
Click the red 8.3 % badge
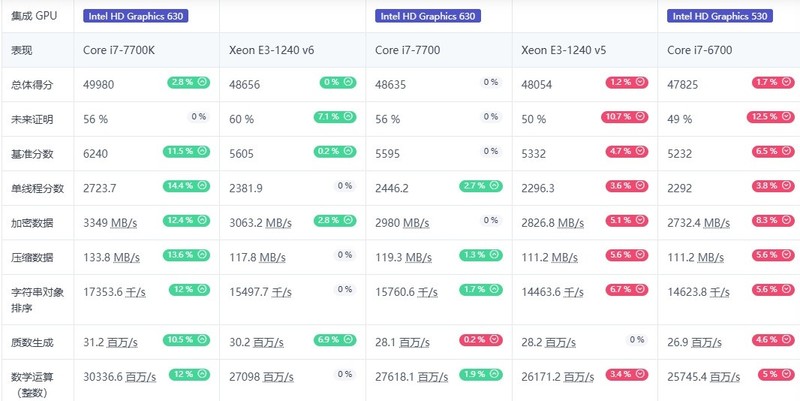[x=773, y=220]
